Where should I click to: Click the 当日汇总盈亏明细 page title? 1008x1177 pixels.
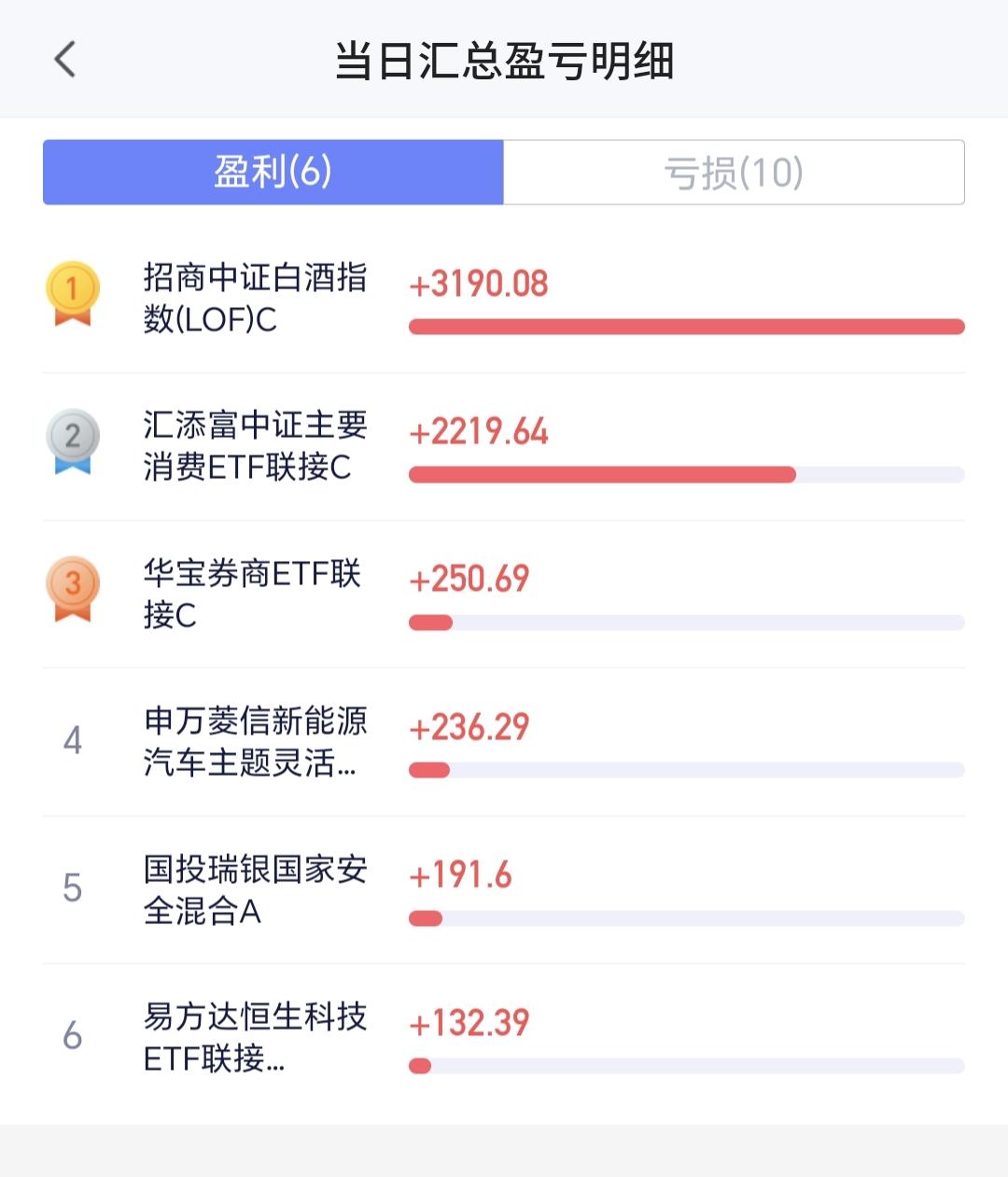(x=504, y=61)
